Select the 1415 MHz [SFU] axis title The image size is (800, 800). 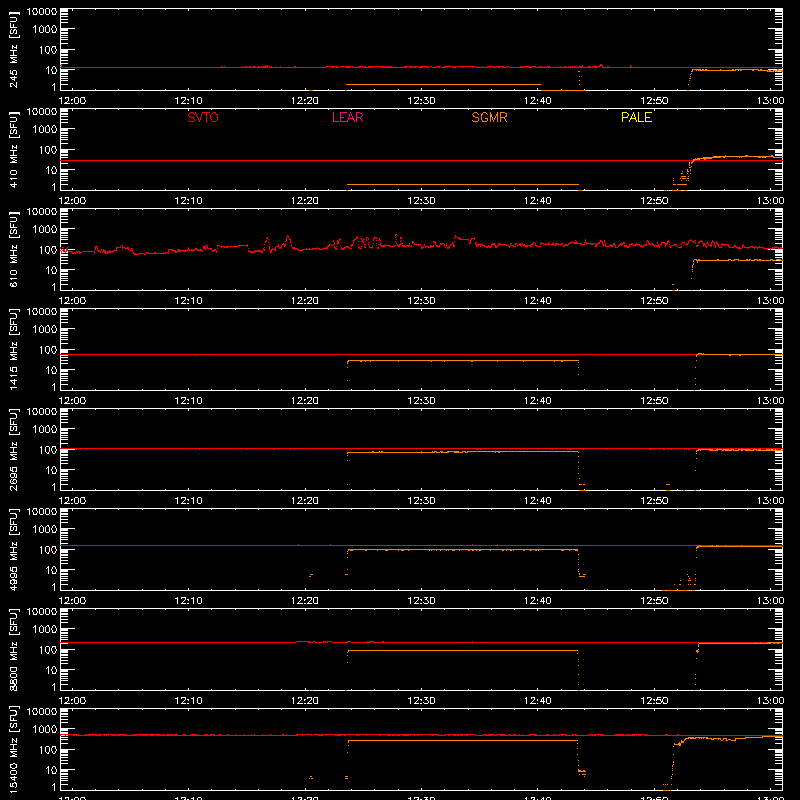point(14,349)
